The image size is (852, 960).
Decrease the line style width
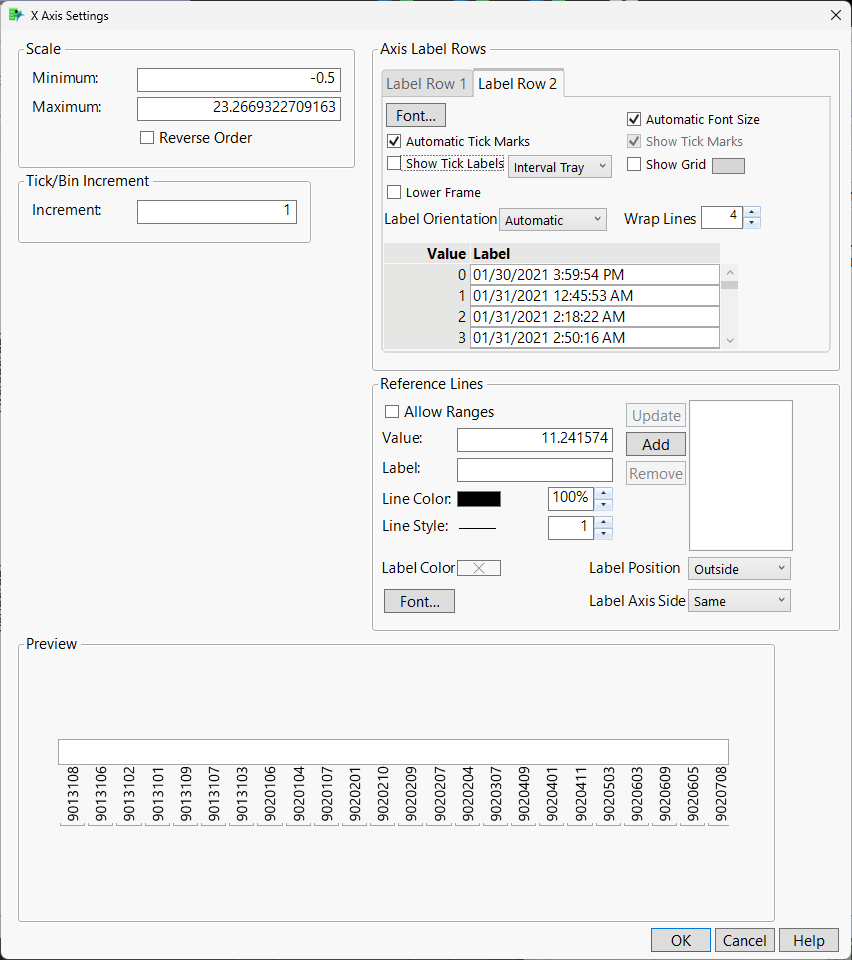tap(604, 534)
